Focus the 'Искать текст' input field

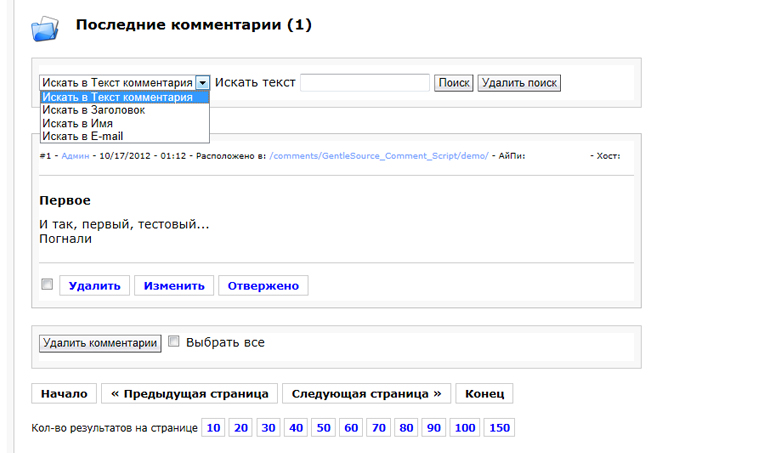[x=365, y=83]
